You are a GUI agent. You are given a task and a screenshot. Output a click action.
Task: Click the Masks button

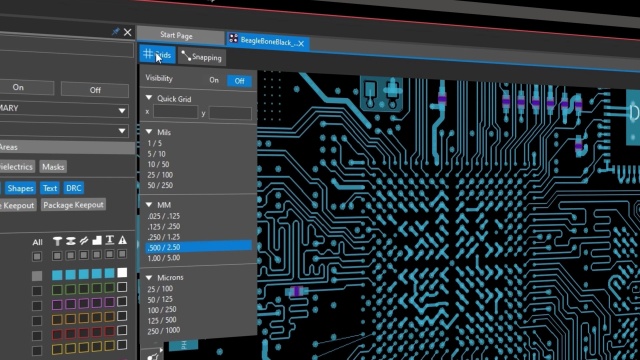(x=53, y=167)
